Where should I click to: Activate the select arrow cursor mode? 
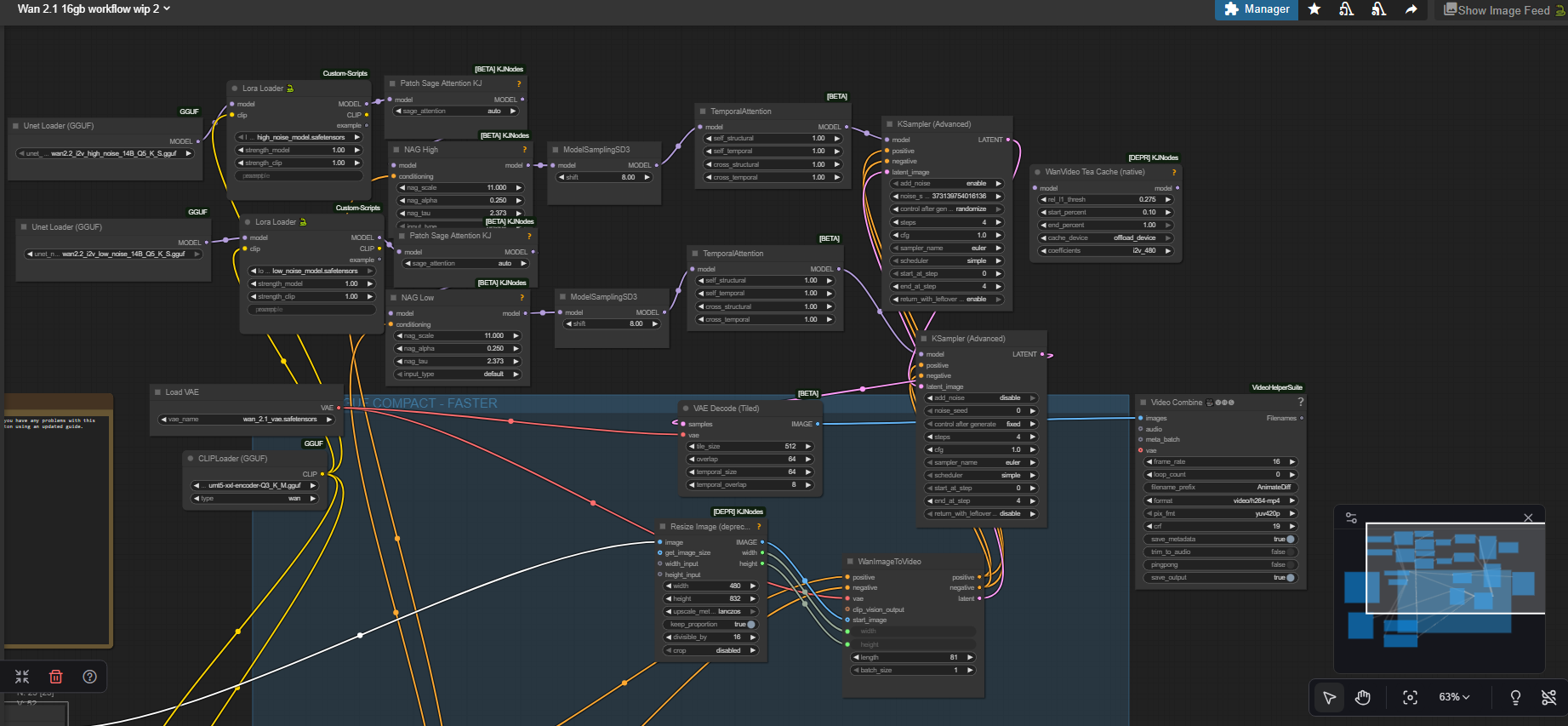pyautogui.click(x=1329, y=697)
